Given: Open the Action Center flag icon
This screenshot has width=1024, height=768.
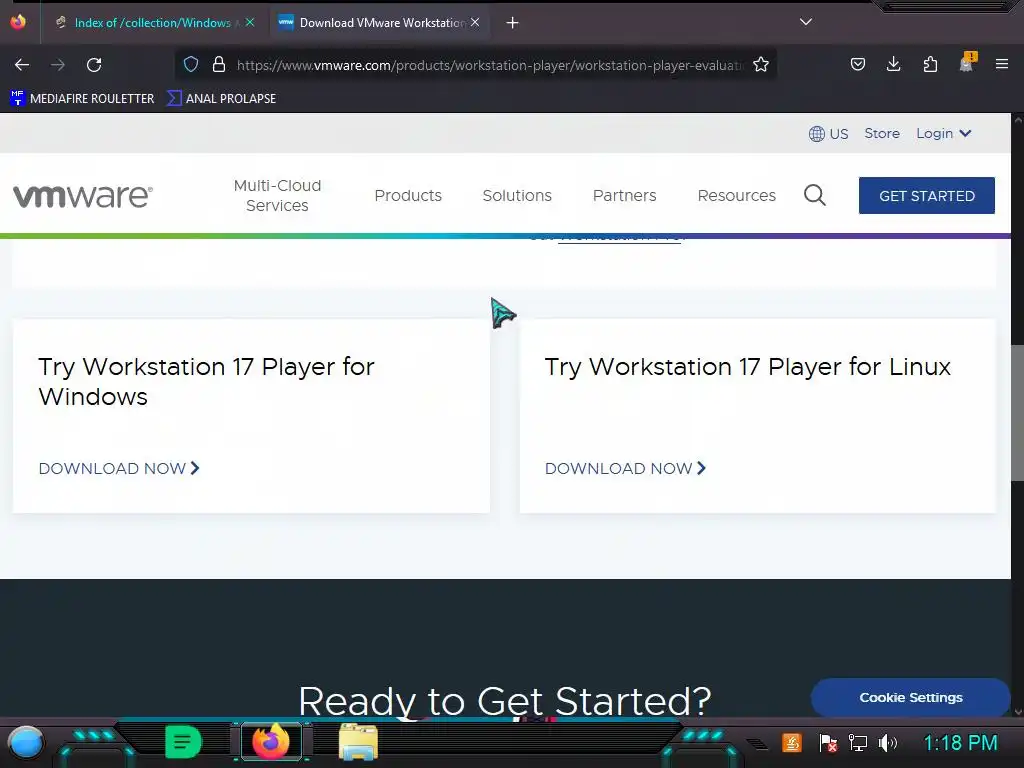Looking at the screenshot, I should pos(827,743).
